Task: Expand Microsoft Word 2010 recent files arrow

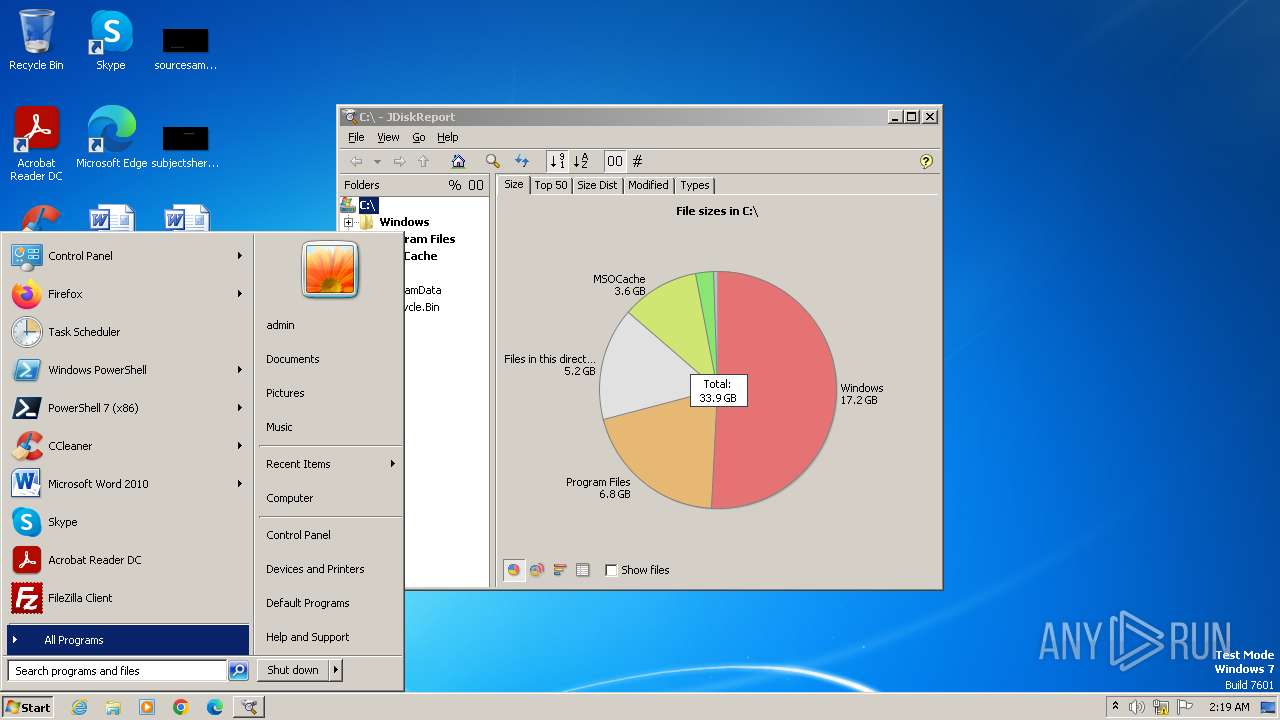Action: tap(240, 484)
